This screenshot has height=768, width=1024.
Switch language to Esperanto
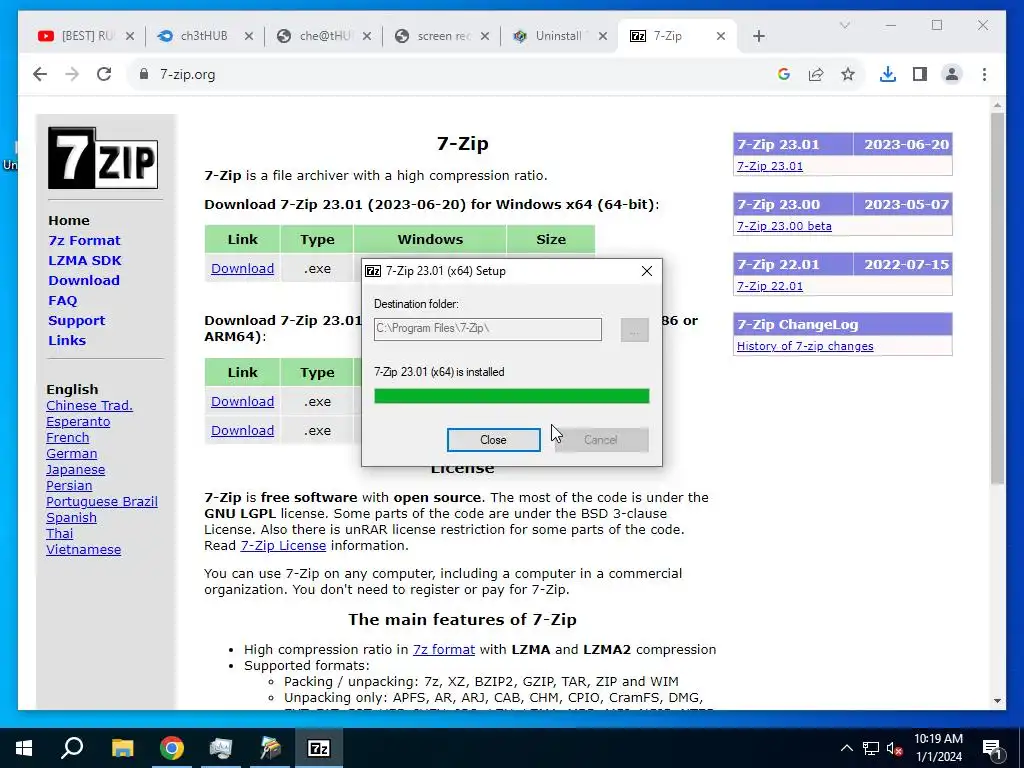click(x=78, y=421)
